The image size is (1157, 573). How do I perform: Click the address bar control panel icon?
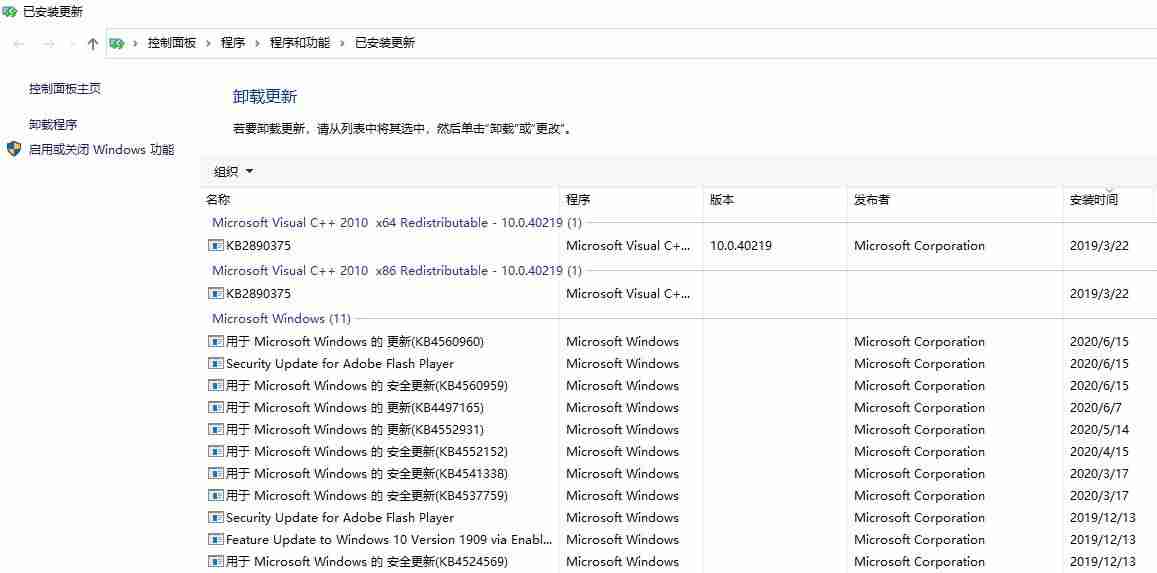(117, 44)
